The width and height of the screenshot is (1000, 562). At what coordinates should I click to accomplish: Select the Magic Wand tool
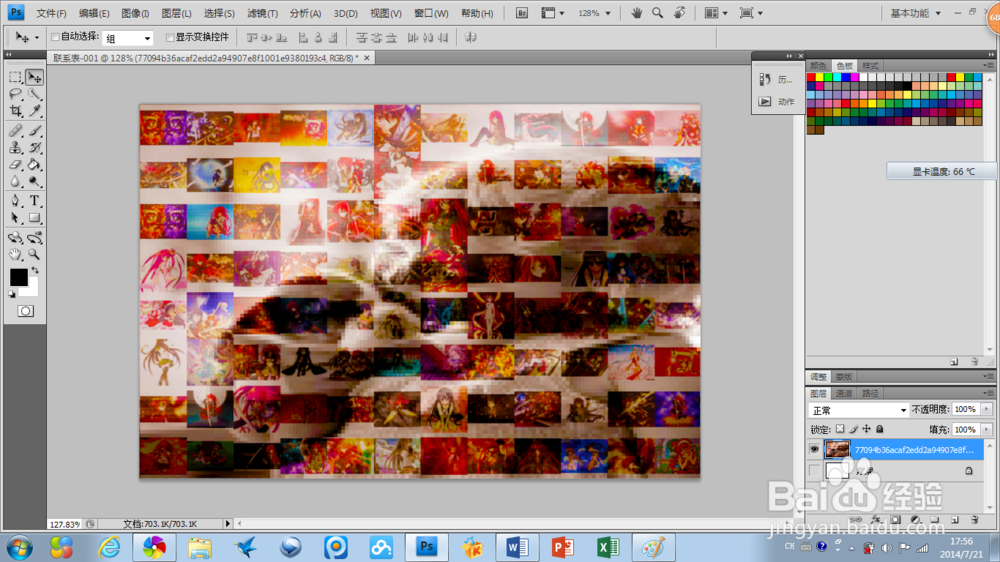pyautogui.click(x=34, y=94)
